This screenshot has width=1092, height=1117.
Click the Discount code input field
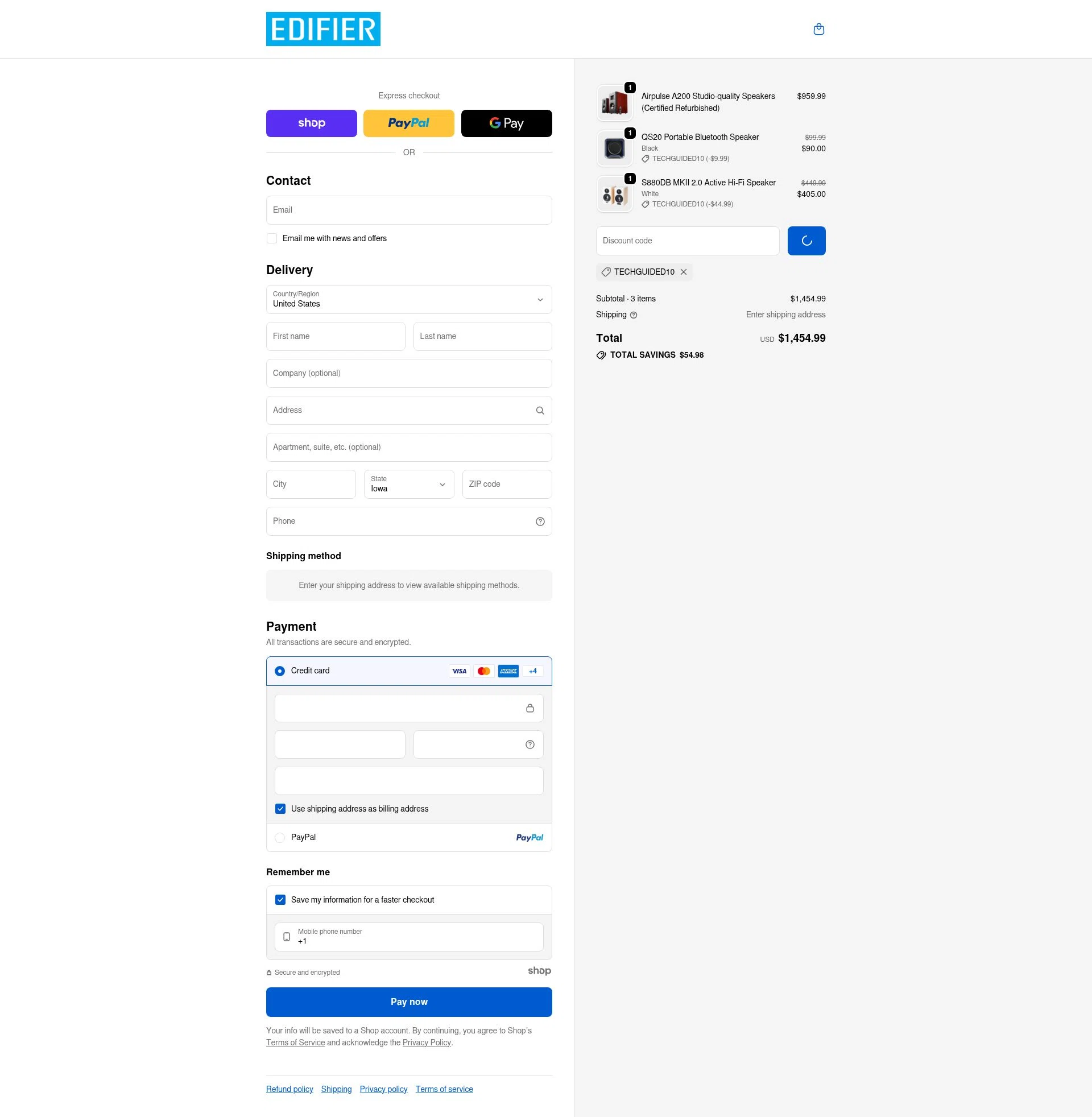click(687, 241)
